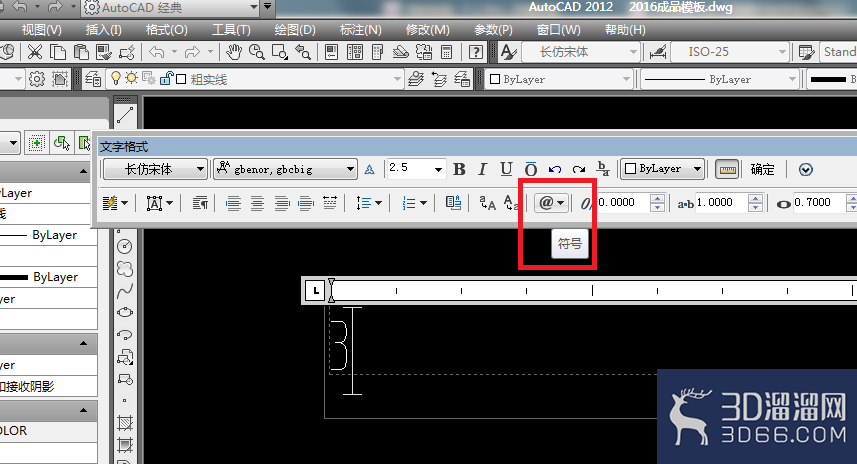The width and height of the screenshot is (857, 464).
Task: Click Center text alignment button
Action: click(x=257, y=203)
